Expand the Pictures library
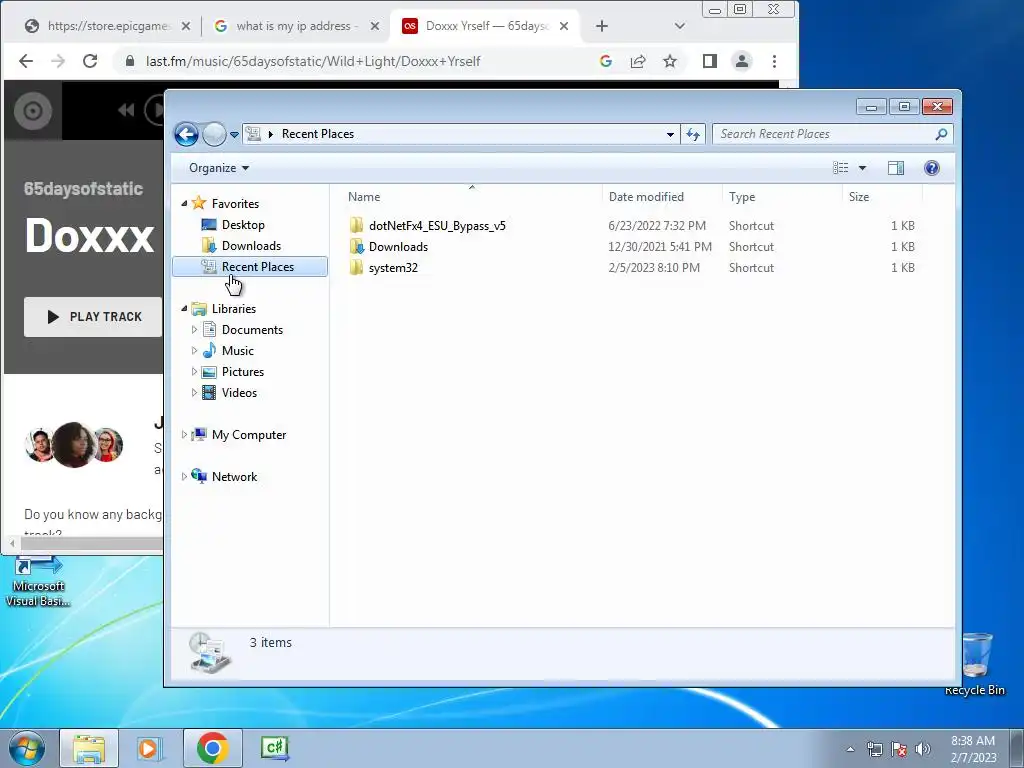The width and height of the screenshot is (1024, 768). coord(194,372)
